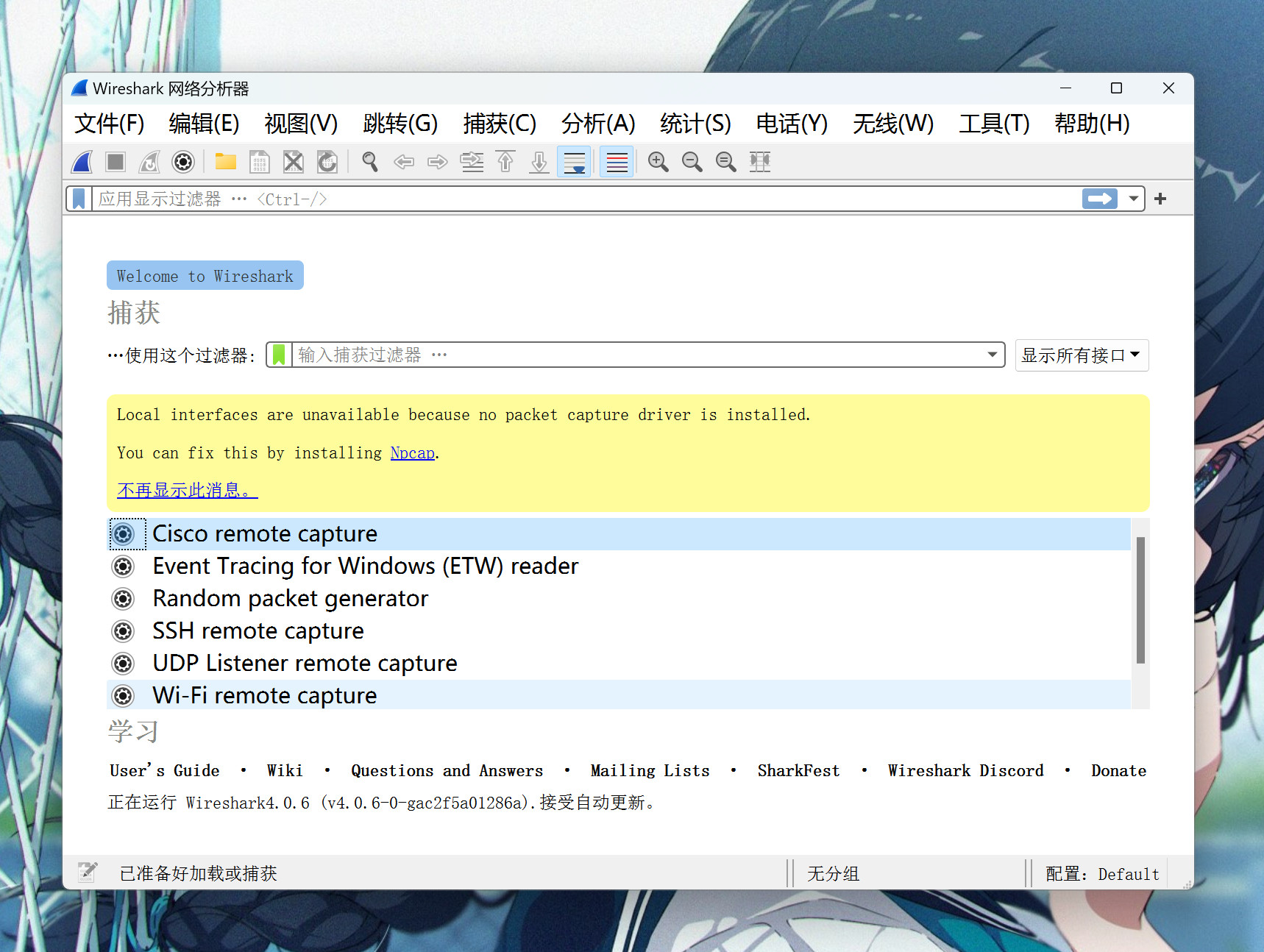Open settings gear for Random packet generator
This screenshot has height=952, width=1264.
point(123,599)
